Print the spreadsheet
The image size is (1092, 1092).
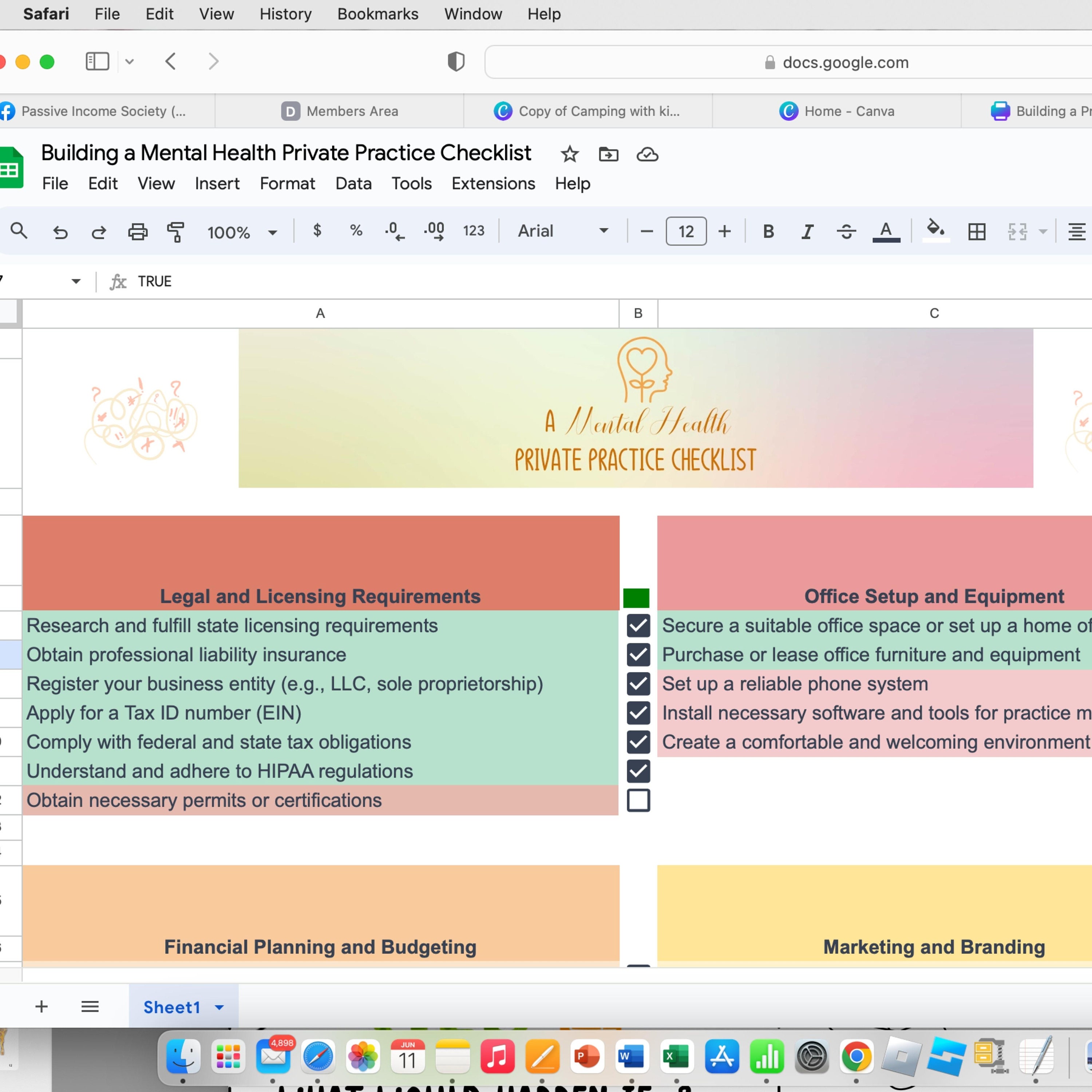[x=137, y=232]
